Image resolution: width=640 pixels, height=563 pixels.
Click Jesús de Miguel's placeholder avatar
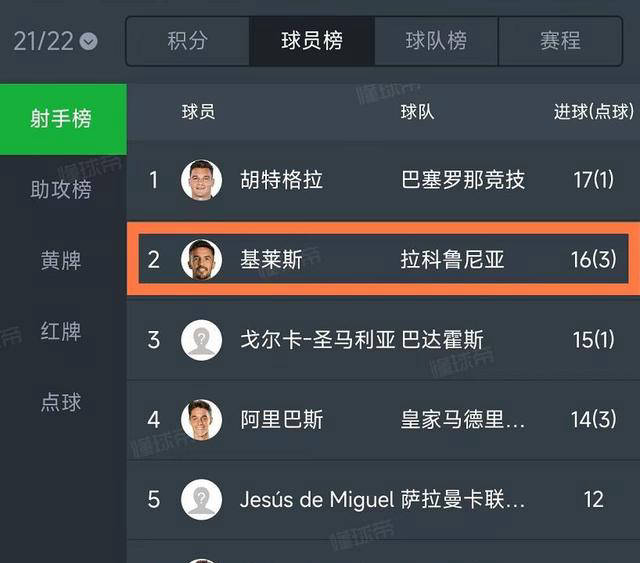click(x=201, y=498)
